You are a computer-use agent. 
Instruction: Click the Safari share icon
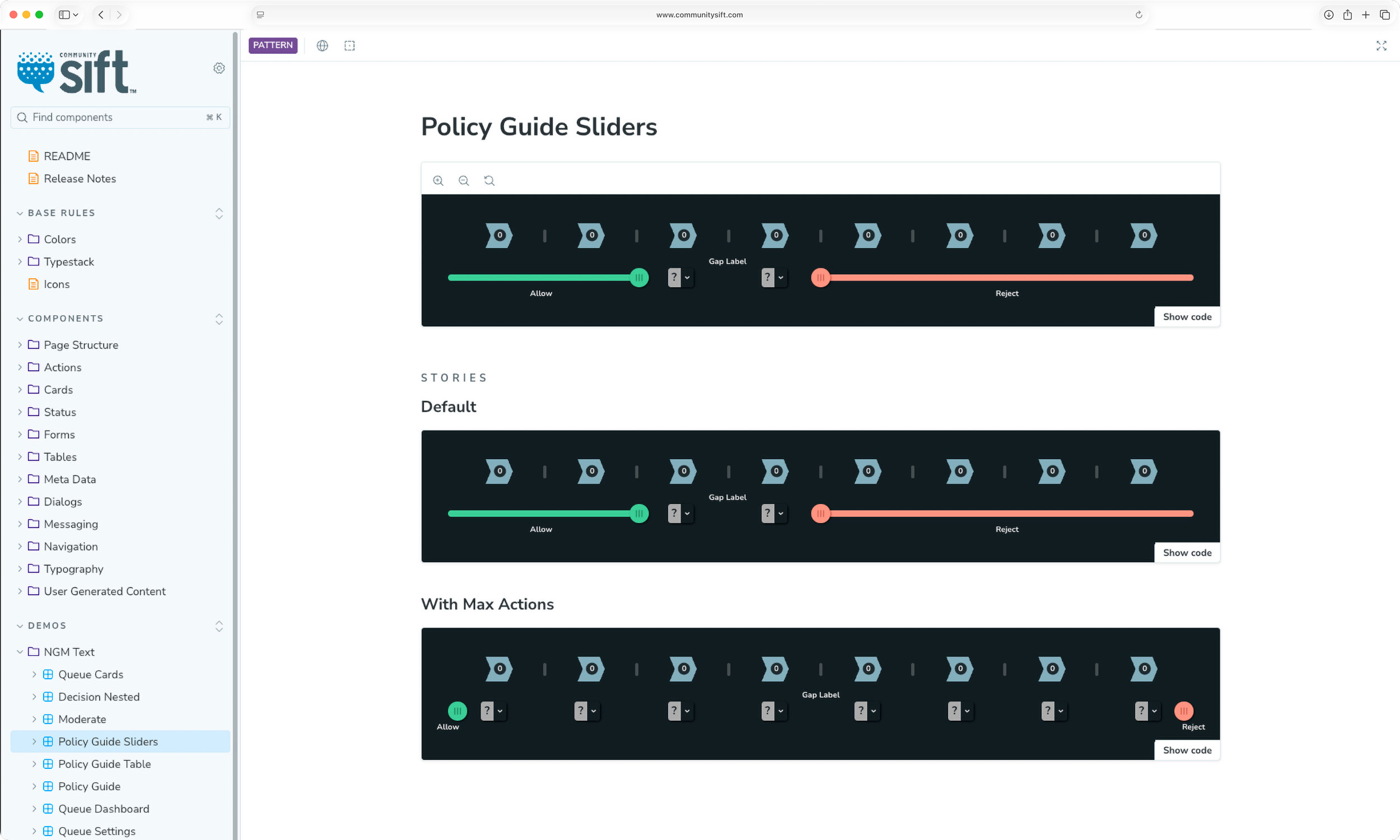1347,15
